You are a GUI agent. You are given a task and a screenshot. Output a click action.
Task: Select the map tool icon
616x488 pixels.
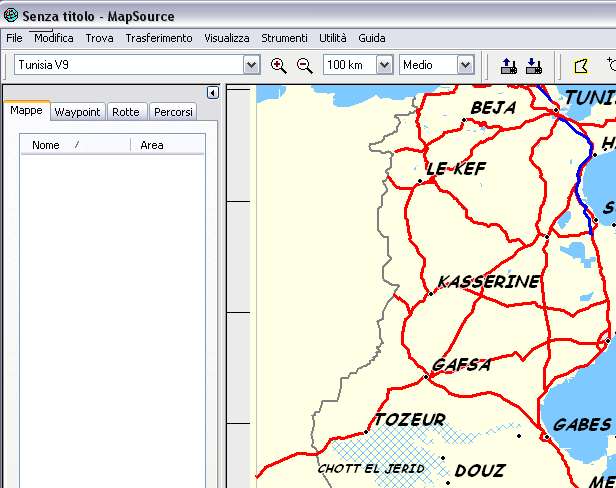coord(581,66)
